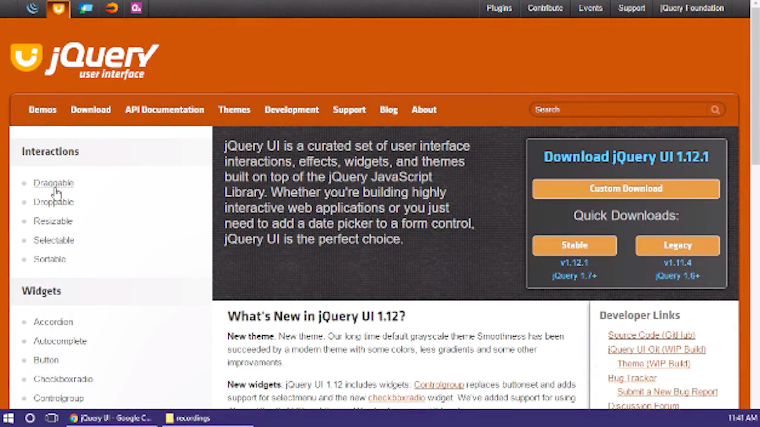Click the search magnifier icon
760x427 pixels.
715,110
